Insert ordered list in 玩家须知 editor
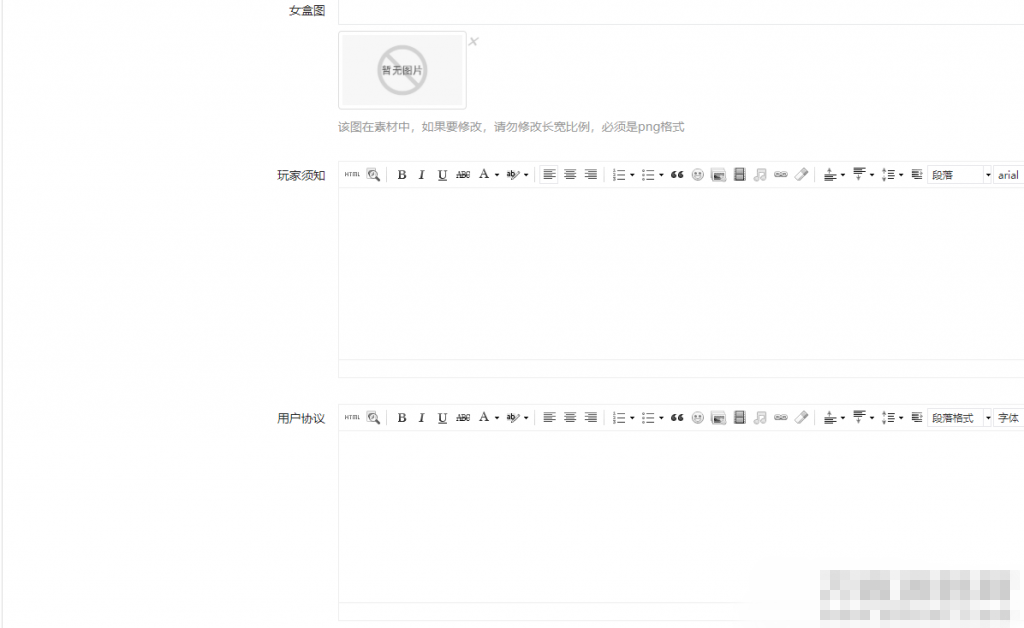Screen dimensions: 1024x628 tap(618, 174)
